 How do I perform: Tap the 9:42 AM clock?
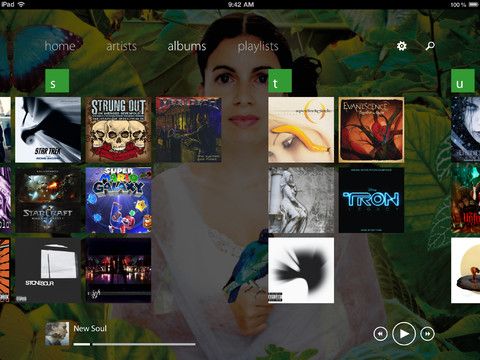coord(241,5)
